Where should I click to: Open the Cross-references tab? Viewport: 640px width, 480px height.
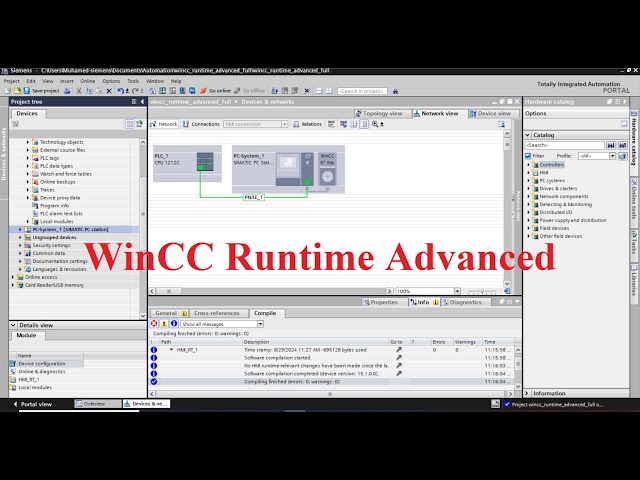click(217, 313)
